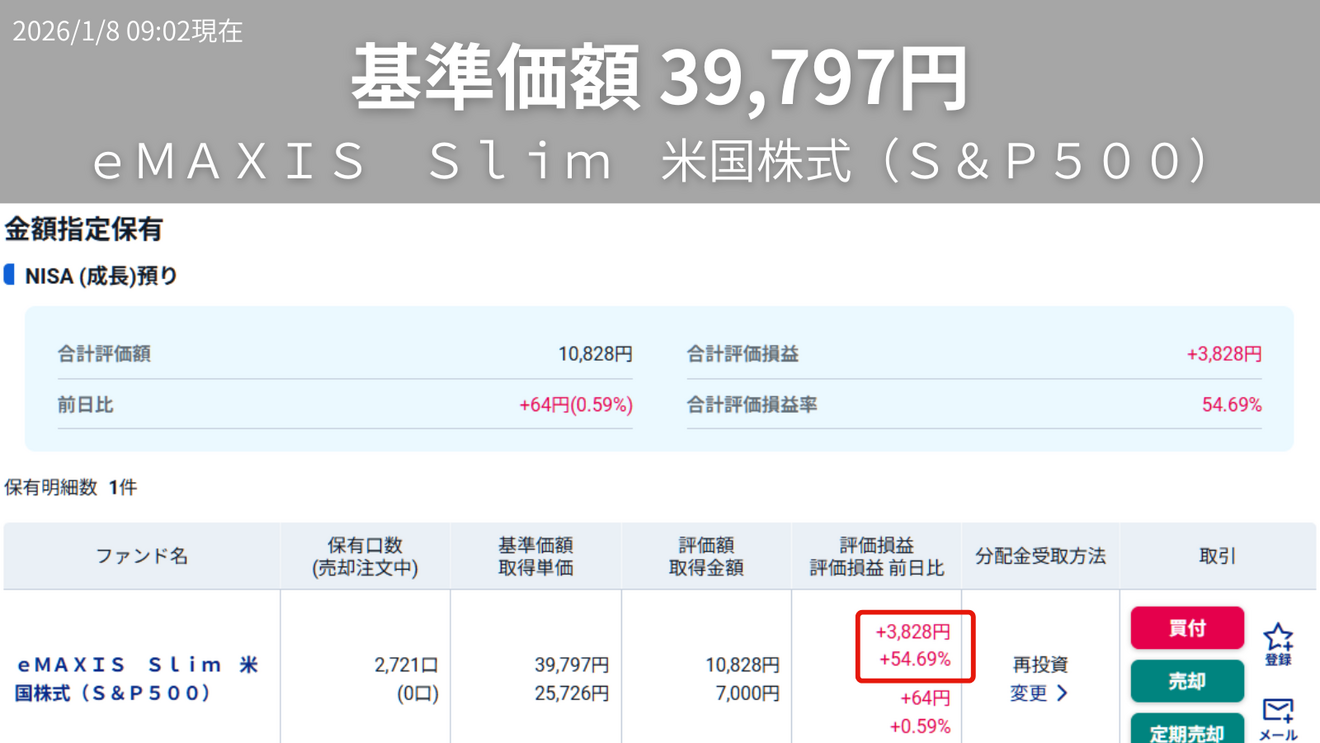This screenshot has height=743, width=1320.
Task: Click the 合計評価額 label
Action: [x=104, y=354]
